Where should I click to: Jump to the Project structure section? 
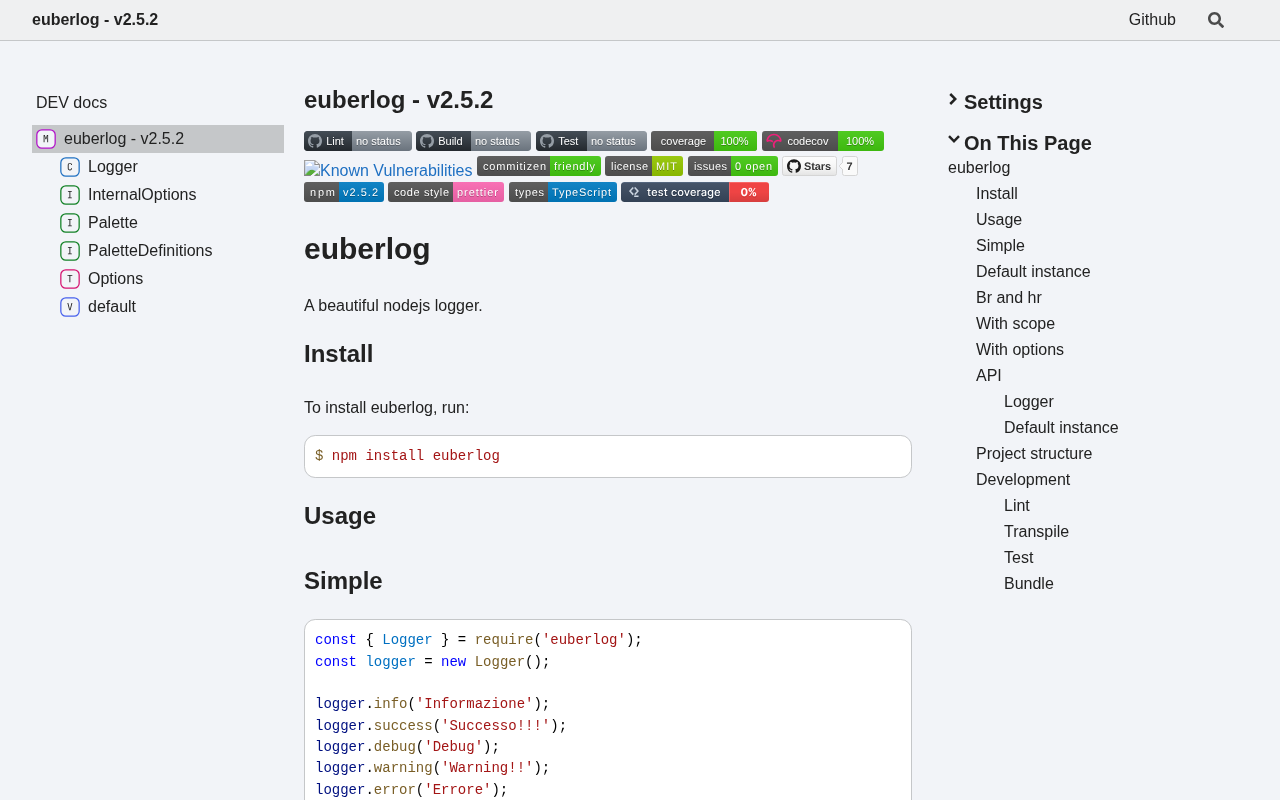(1034, 454)
